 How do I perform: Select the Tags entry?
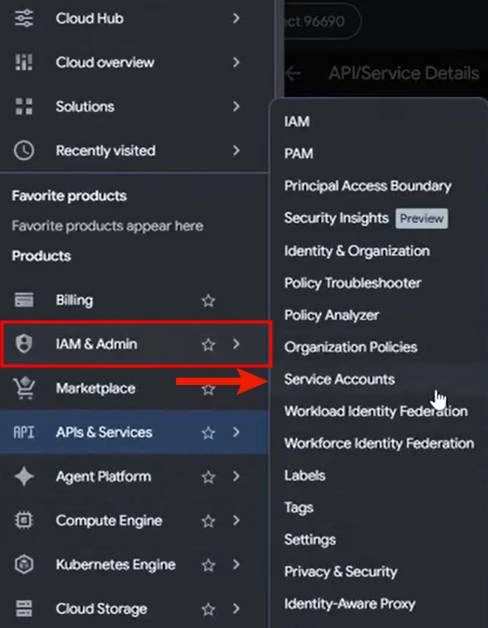(x=298, y=508)
